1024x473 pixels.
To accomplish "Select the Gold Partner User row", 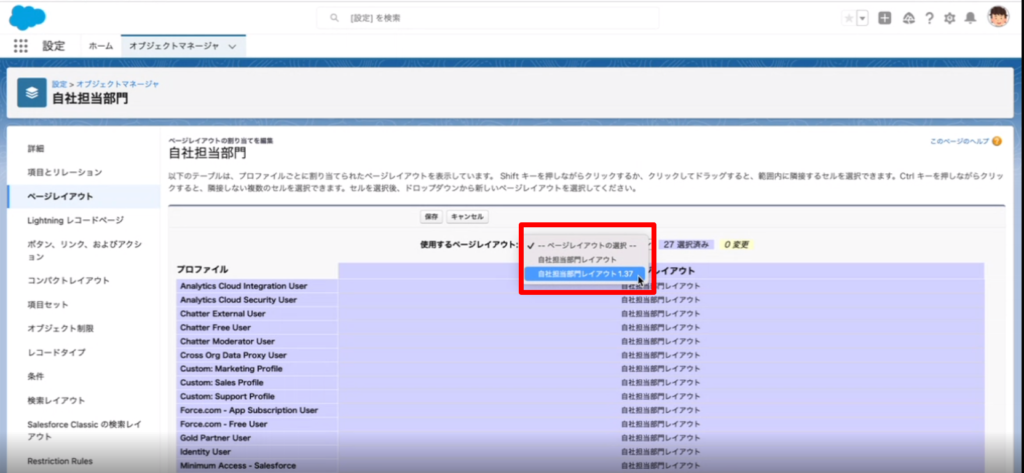I will click(x=580, y=438).
